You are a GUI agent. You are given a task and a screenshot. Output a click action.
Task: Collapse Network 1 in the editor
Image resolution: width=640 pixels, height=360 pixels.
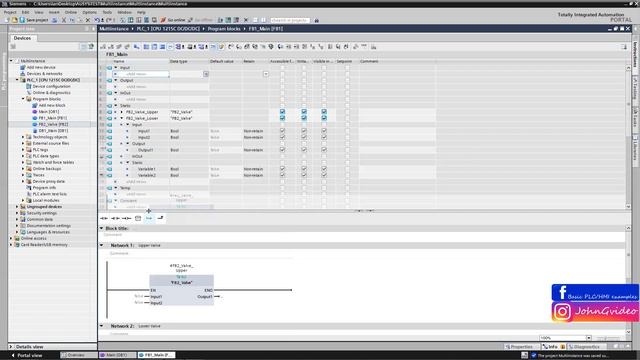click(102, 245)
